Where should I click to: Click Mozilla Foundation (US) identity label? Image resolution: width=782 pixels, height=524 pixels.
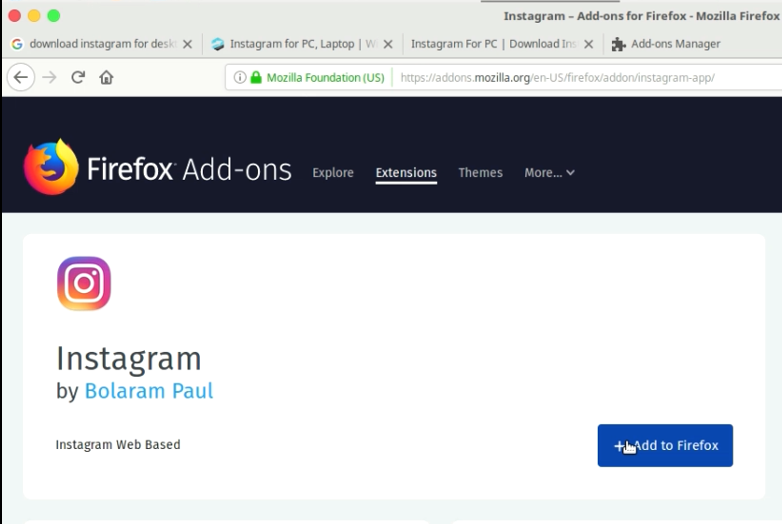pyautogui.click(x=325, y=77)
